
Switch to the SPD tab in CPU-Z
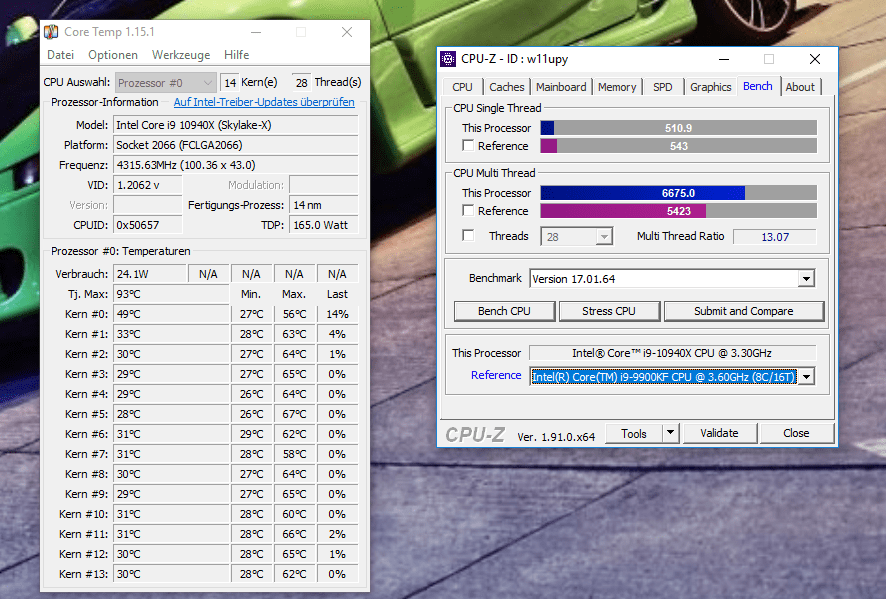(x=663, y=87)
